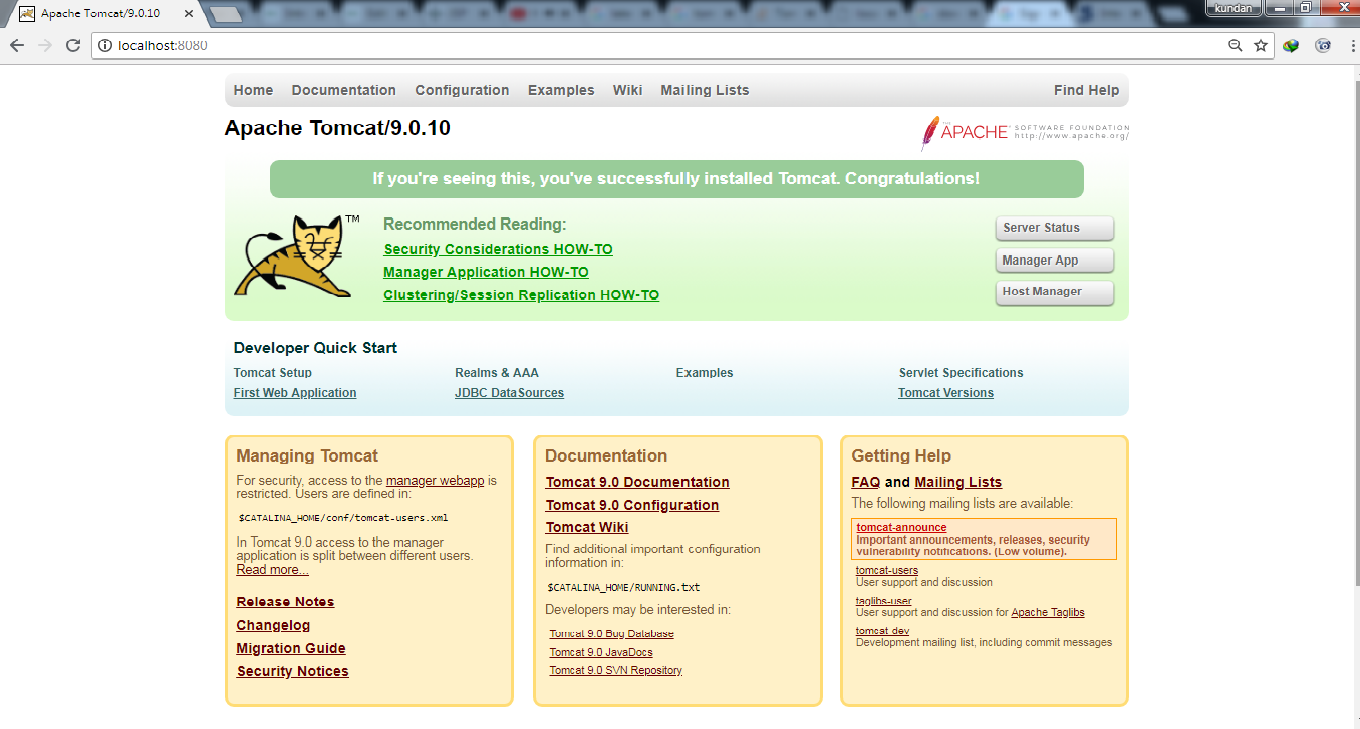Image resolution: width=1360 pixels, height=729 pixels.
Task: Click Find Help in the navigation bar
Action: (1087, 90)
